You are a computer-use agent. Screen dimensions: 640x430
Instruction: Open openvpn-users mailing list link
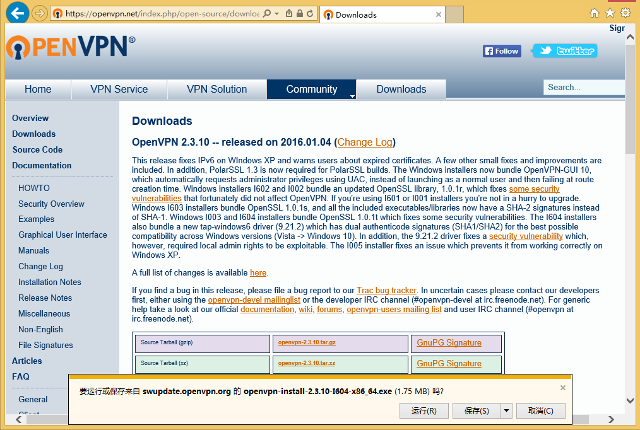[x=394, y=309]
